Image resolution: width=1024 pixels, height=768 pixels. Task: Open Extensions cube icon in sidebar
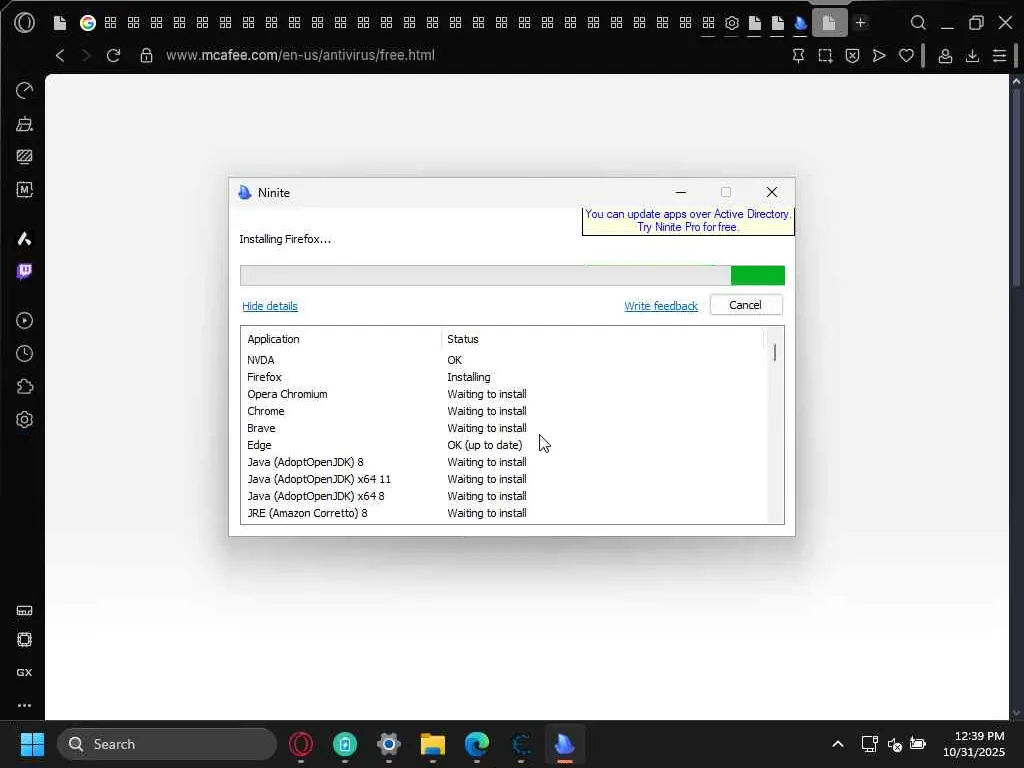(x=24, y=387)
